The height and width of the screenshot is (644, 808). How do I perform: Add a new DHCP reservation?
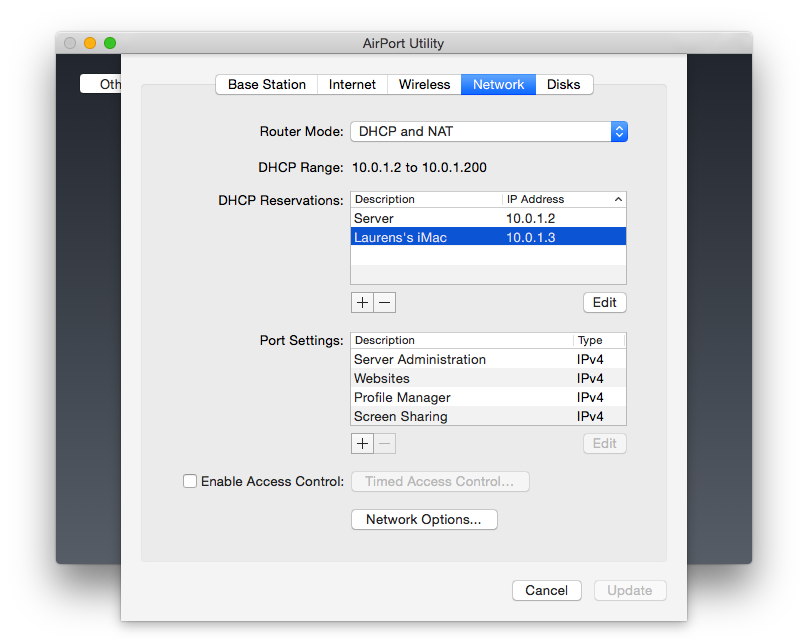pyautogui.click(x=362, y=302)
